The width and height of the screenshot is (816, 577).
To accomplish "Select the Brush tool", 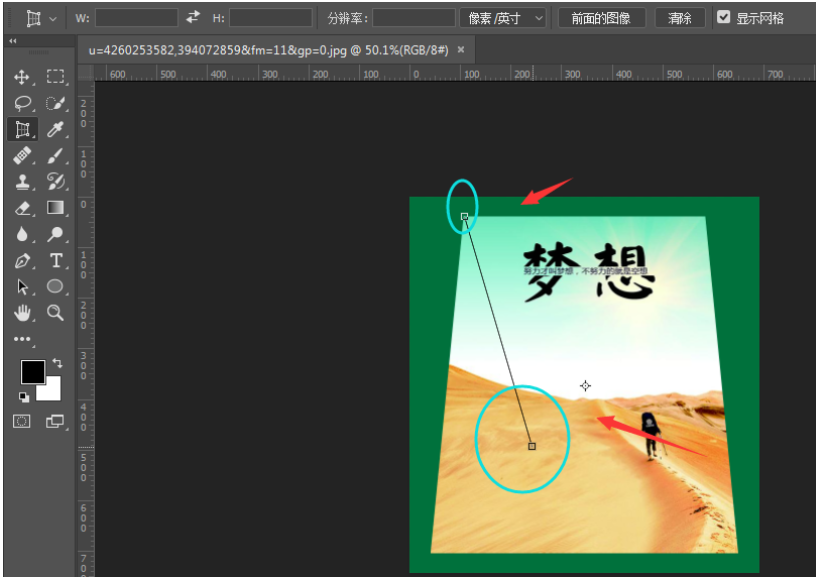I will click(57, 154).
